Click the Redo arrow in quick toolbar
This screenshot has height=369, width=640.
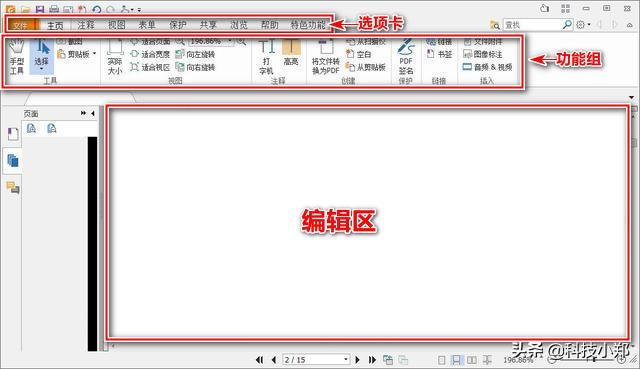pyautogui.click(x=110, y=9)
